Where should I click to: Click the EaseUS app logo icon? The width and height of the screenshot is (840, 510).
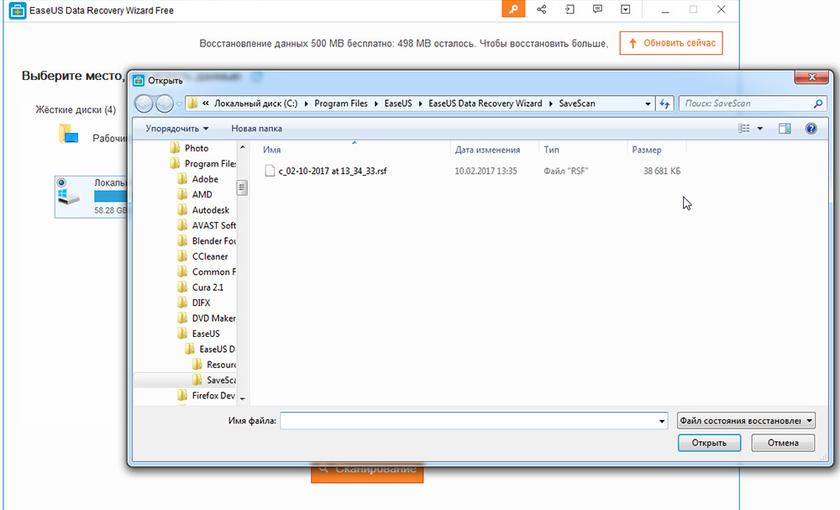point(17,10)
